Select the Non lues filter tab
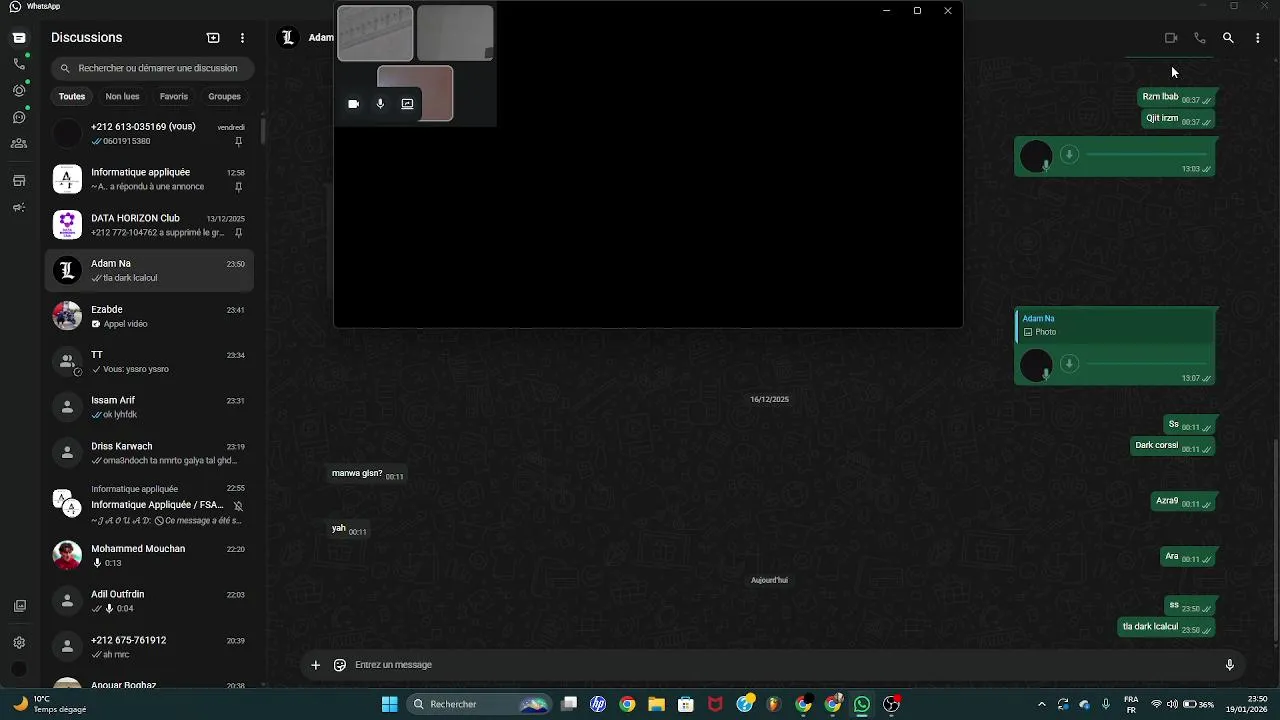1280x720 pixels. click(122, 97)
